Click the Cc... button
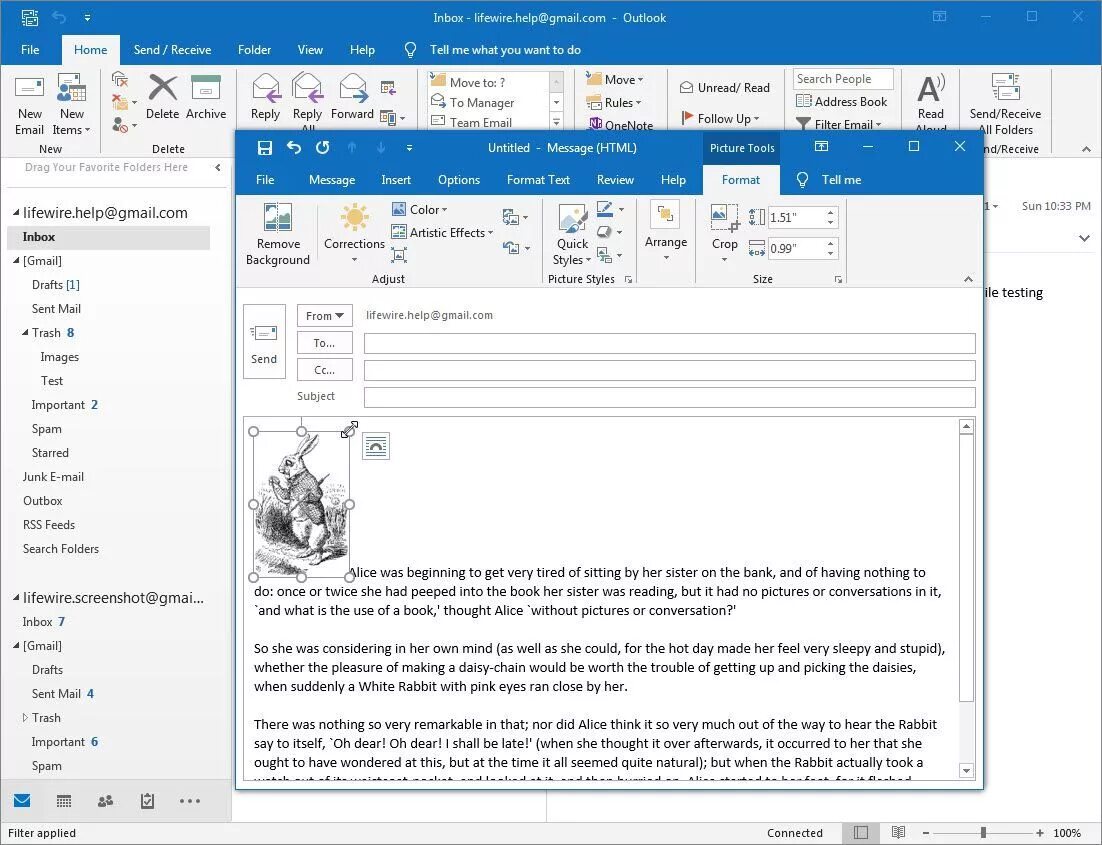1102x845 pixels. 325,370
